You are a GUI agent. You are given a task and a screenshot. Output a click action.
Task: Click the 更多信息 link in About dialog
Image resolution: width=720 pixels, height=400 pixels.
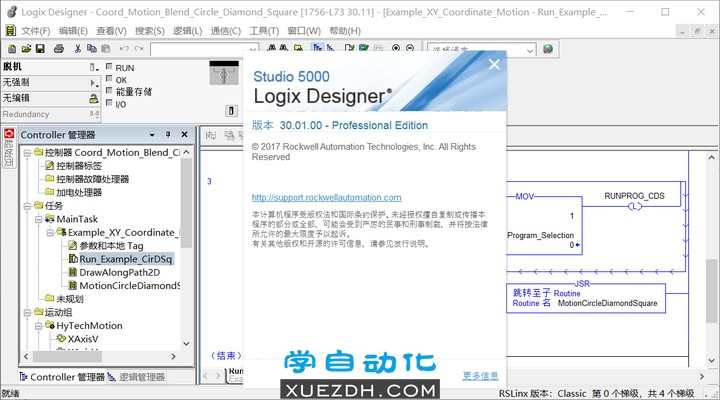click(x=480, y=376)
